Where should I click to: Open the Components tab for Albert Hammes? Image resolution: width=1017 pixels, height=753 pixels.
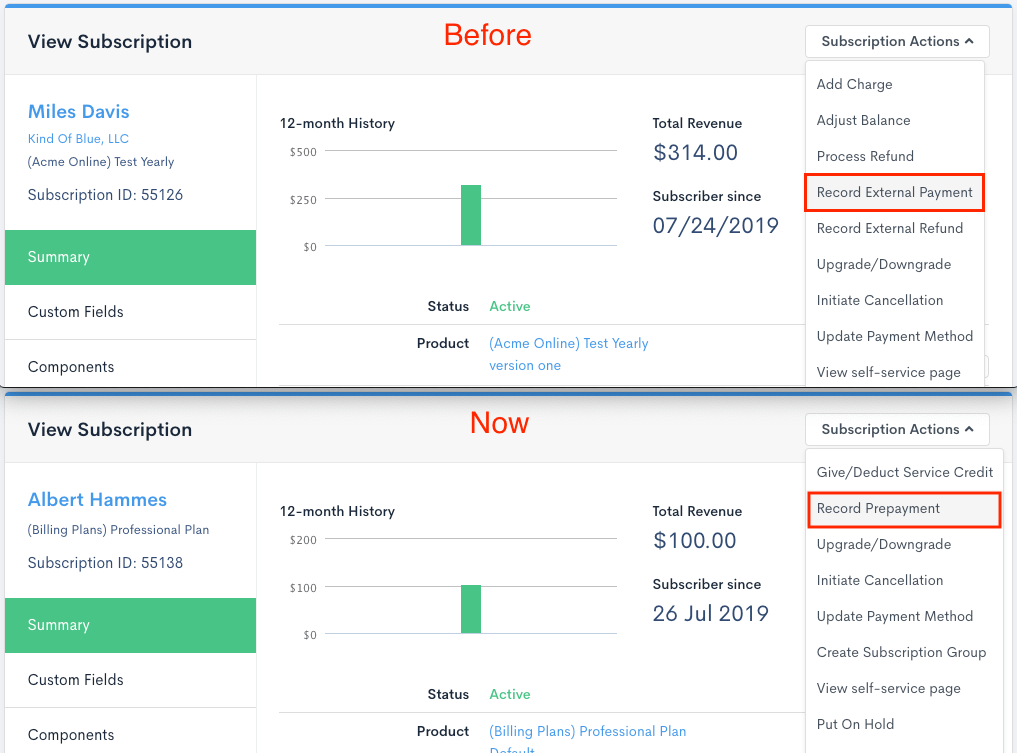point(70,734)
